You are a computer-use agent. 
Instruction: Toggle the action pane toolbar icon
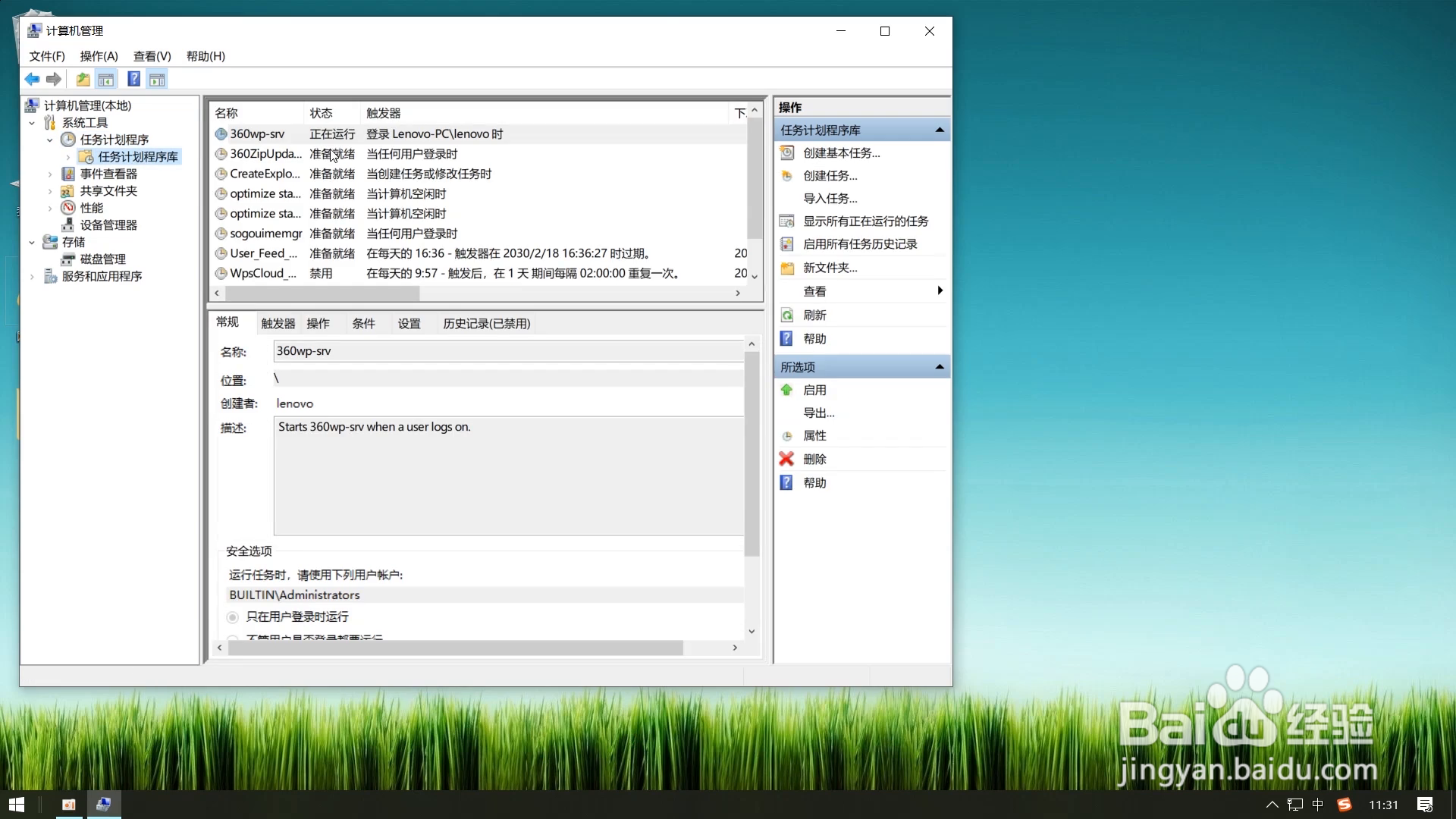[x=157, y=79]
